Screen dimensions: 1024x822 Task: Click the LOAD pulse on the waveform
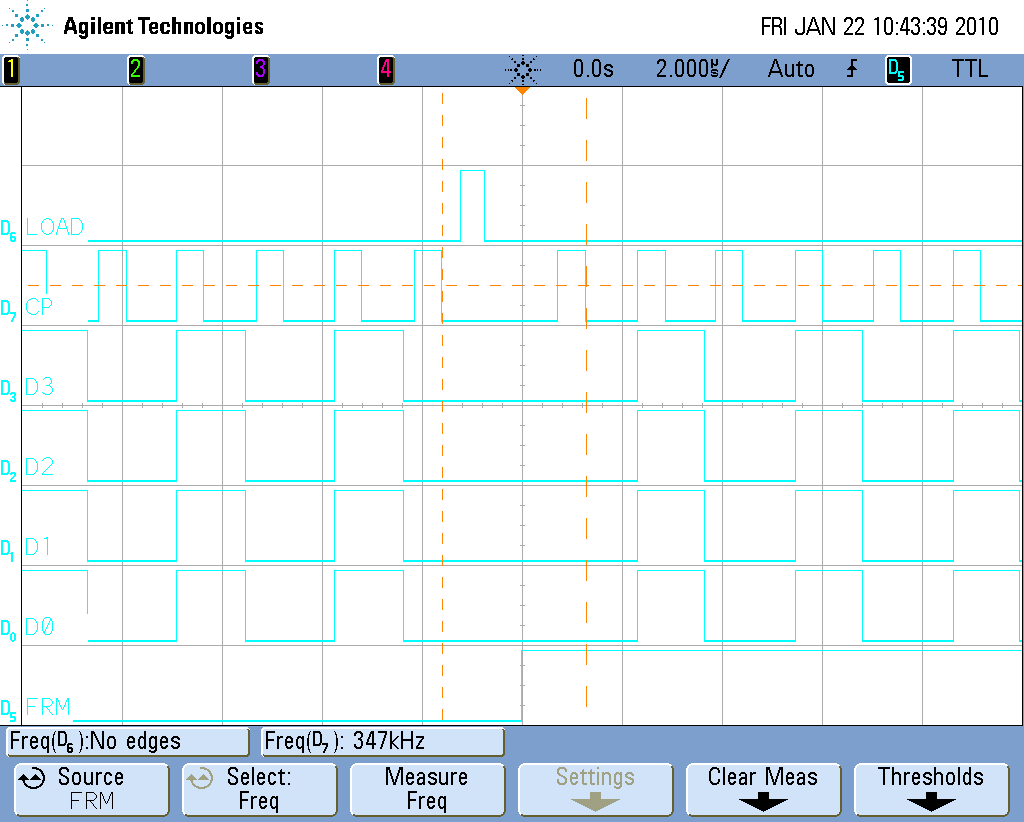coord(473,206)
